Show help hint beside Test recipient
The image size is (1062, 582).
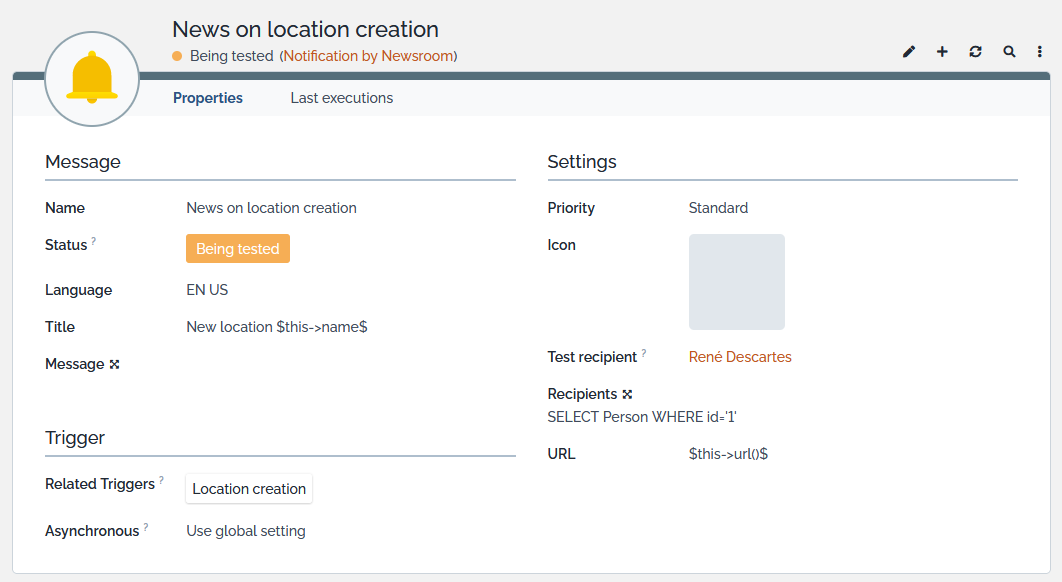click(644, 353)
